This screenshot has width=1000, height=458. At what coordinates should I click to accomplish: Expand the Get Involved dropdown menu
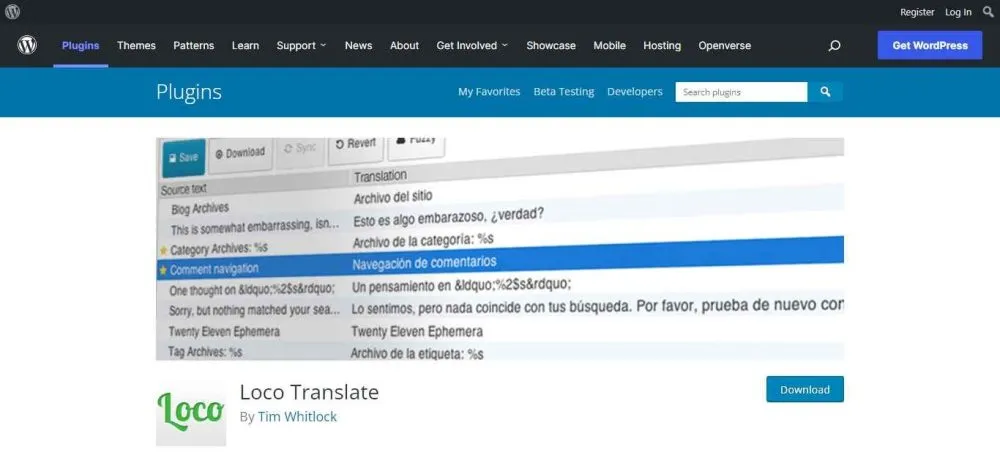coord(472,46)
